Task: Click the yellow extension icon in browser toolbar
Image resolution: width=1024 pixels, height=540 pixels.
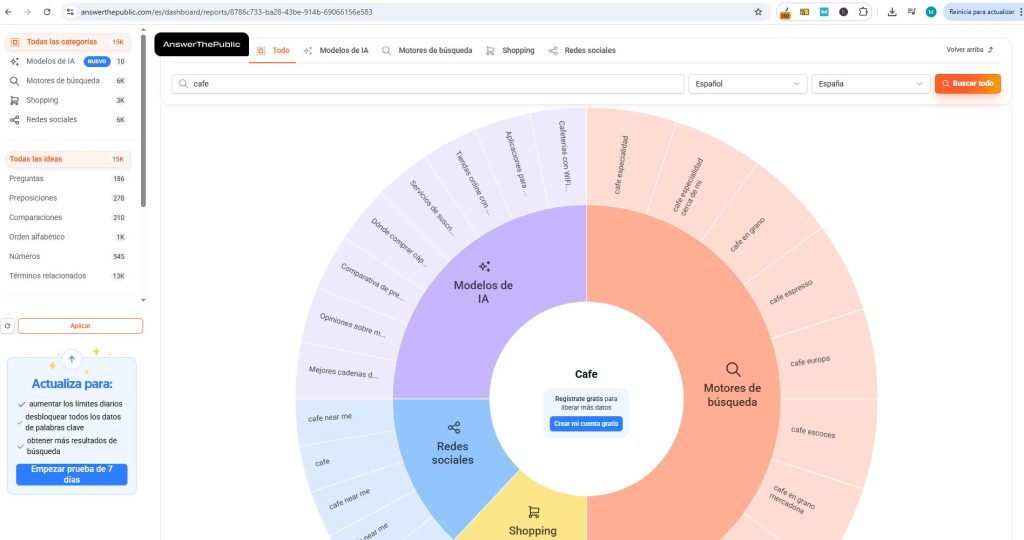Action: coord(805,12)
